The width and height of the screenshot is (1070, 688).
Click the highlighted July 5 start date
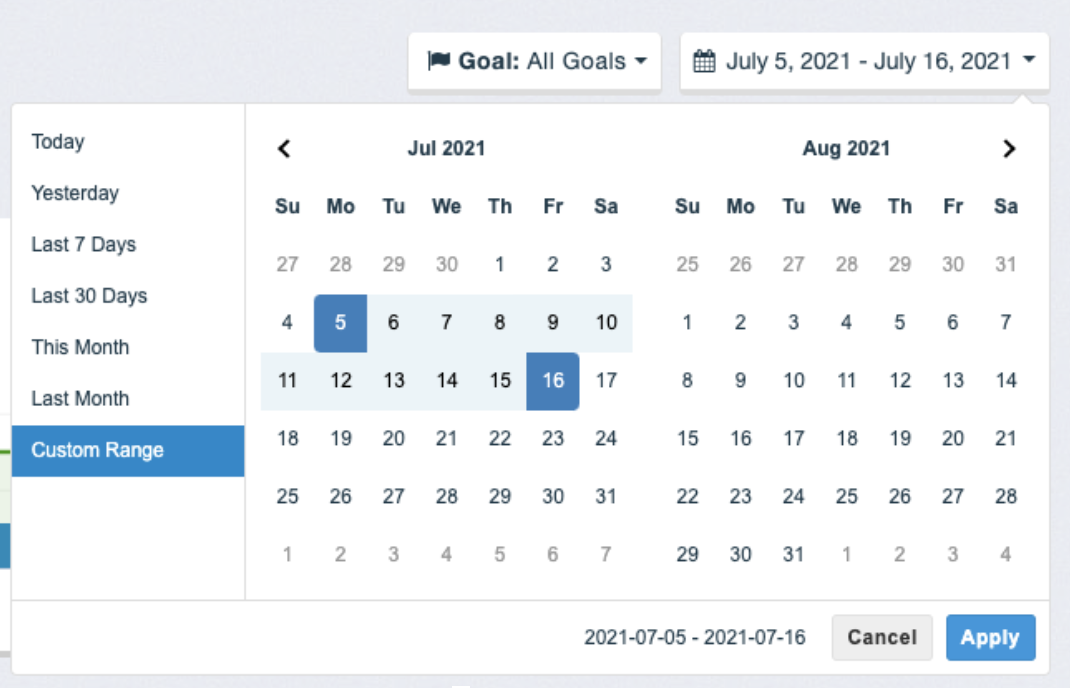click(340, 323)
